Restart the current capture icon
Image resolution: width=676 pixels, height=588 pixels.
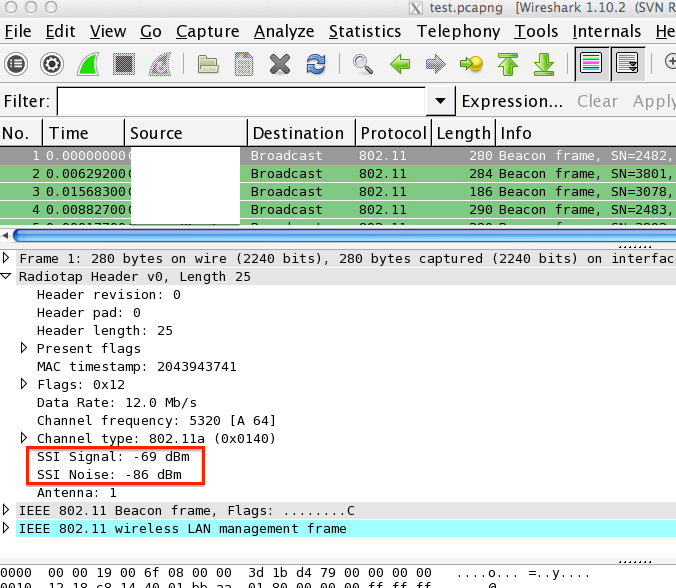pos(160,64)
